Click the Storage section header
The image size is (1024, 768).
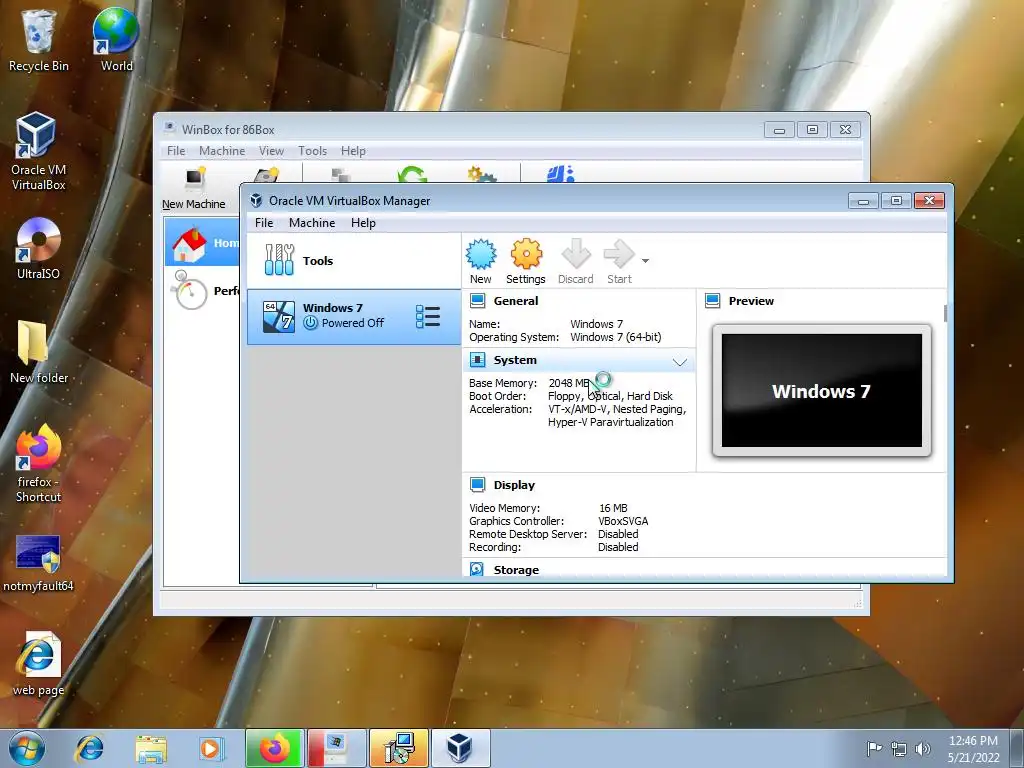(516, 570)
